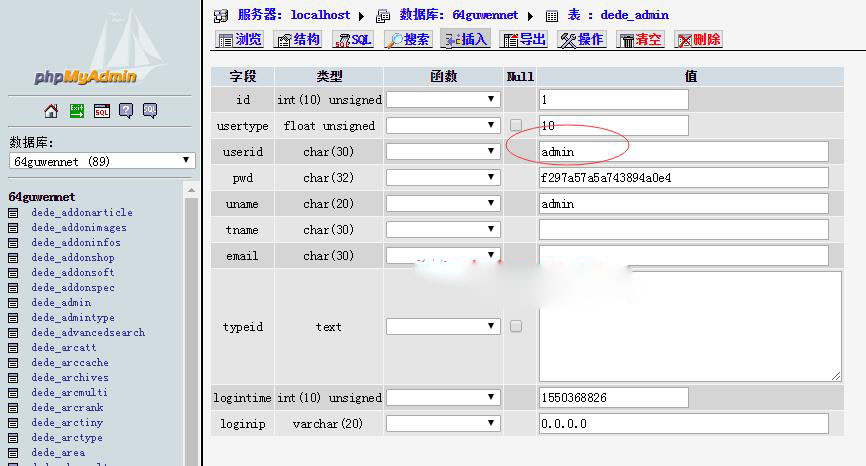Click the table icon before dede_admin breadcrumb
866x466 pixels.
(x=552, y=16)
